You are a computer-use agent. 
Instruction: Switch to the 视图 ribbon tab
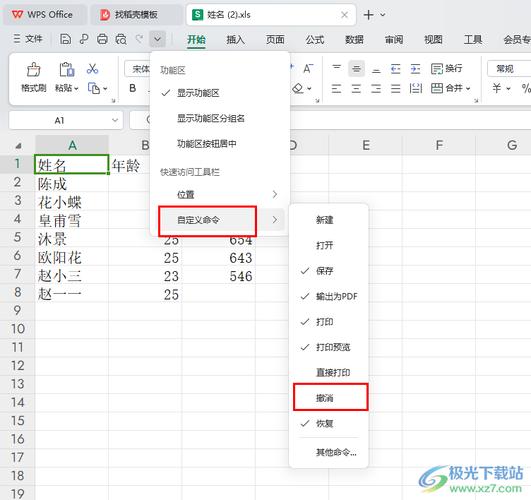tap(433, 40)
